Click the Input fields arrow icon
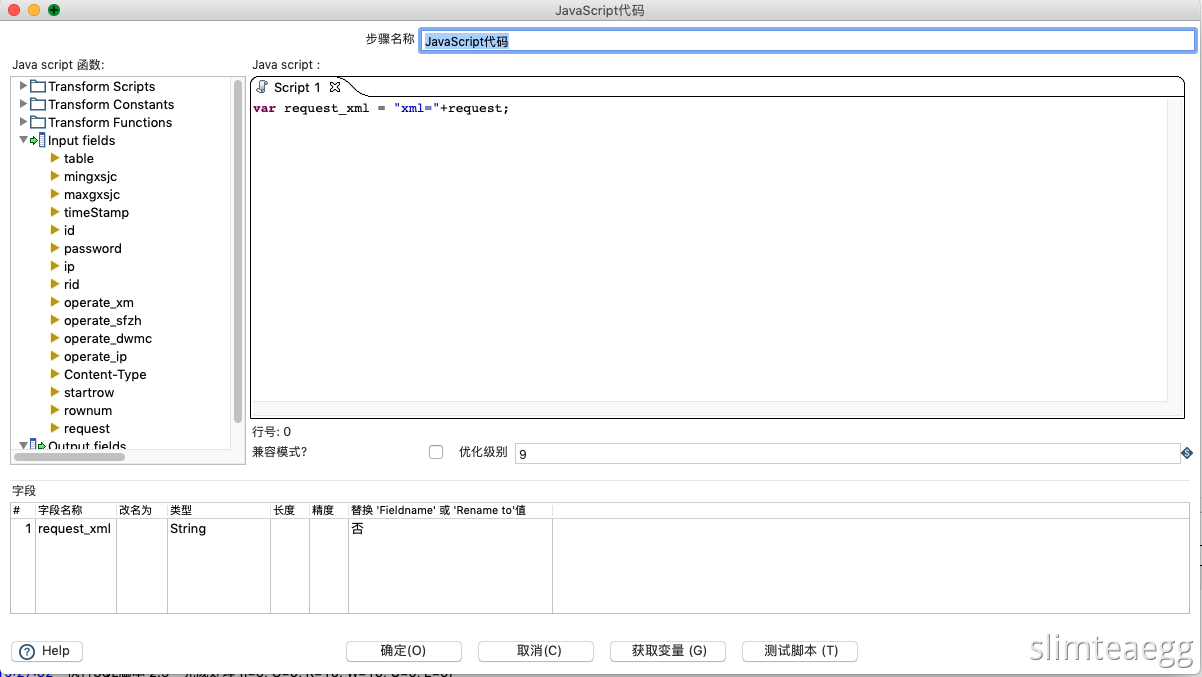The width and height of the screenshot is (1202, 677). click(38, 140)
